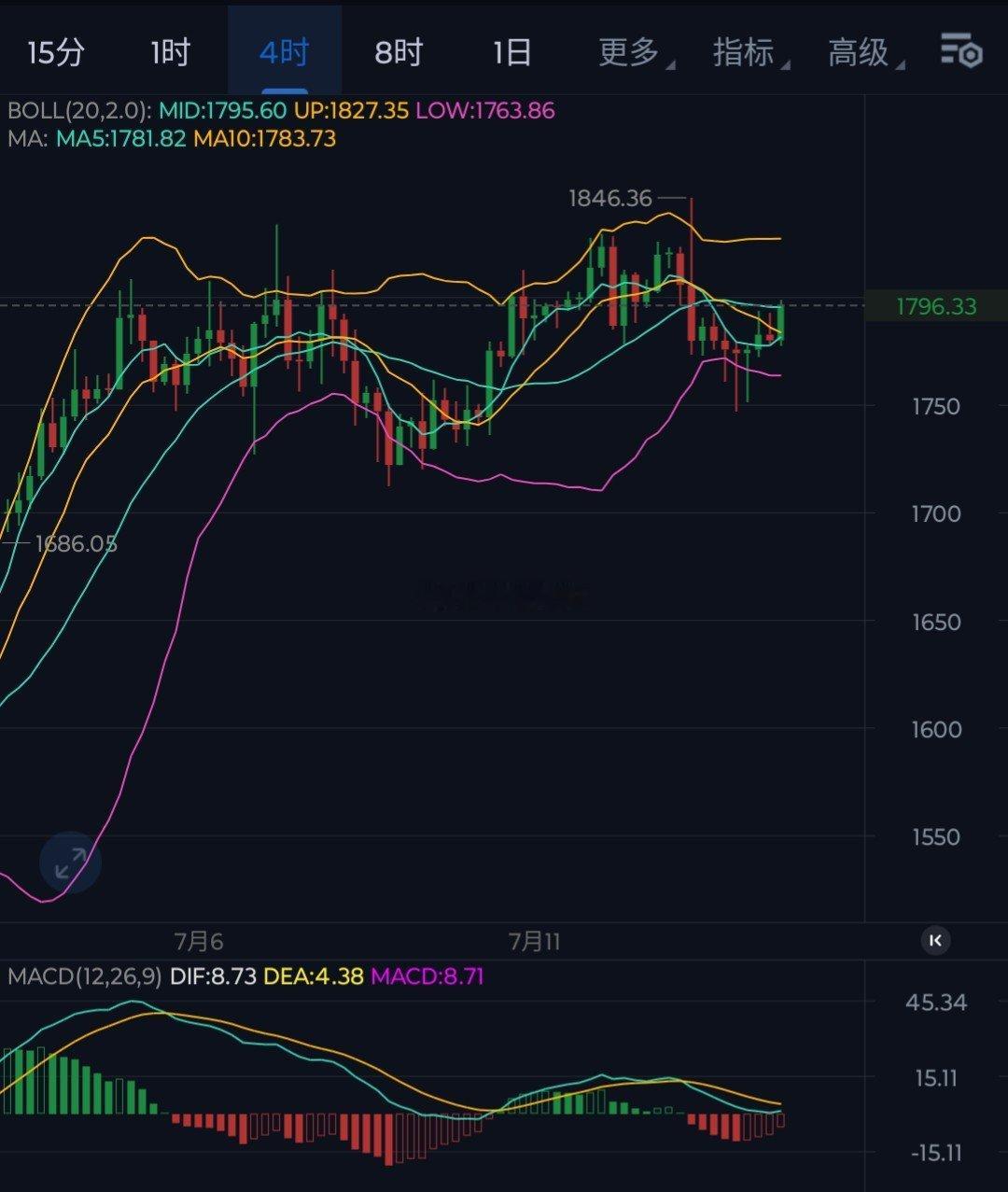This screenshot has width=1008, height=1192.
Task: Tap the 15.11 MACD axis label
Action: click(x=937, y=1079)
